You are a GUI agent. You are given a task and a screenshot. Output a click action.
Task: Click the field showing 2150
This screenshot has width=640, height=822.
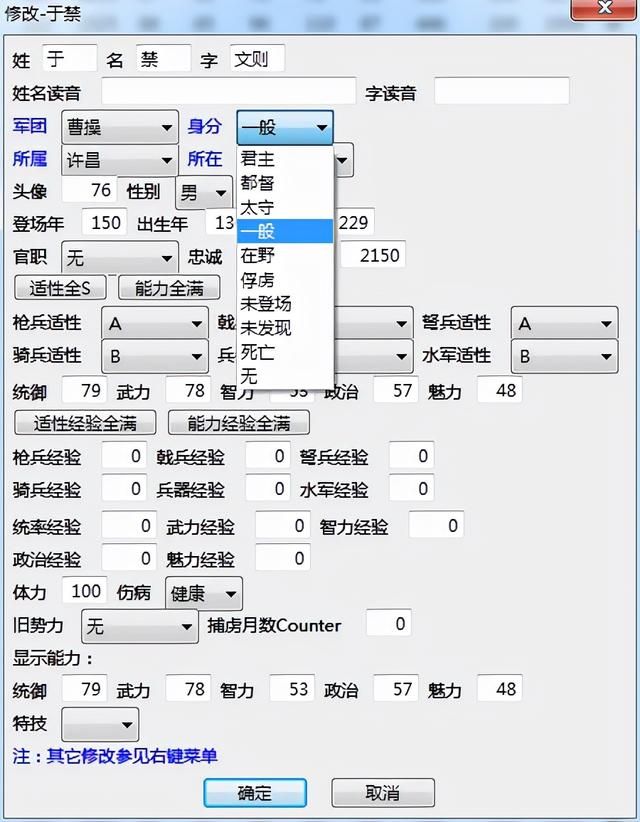click(x=373, y=255)
